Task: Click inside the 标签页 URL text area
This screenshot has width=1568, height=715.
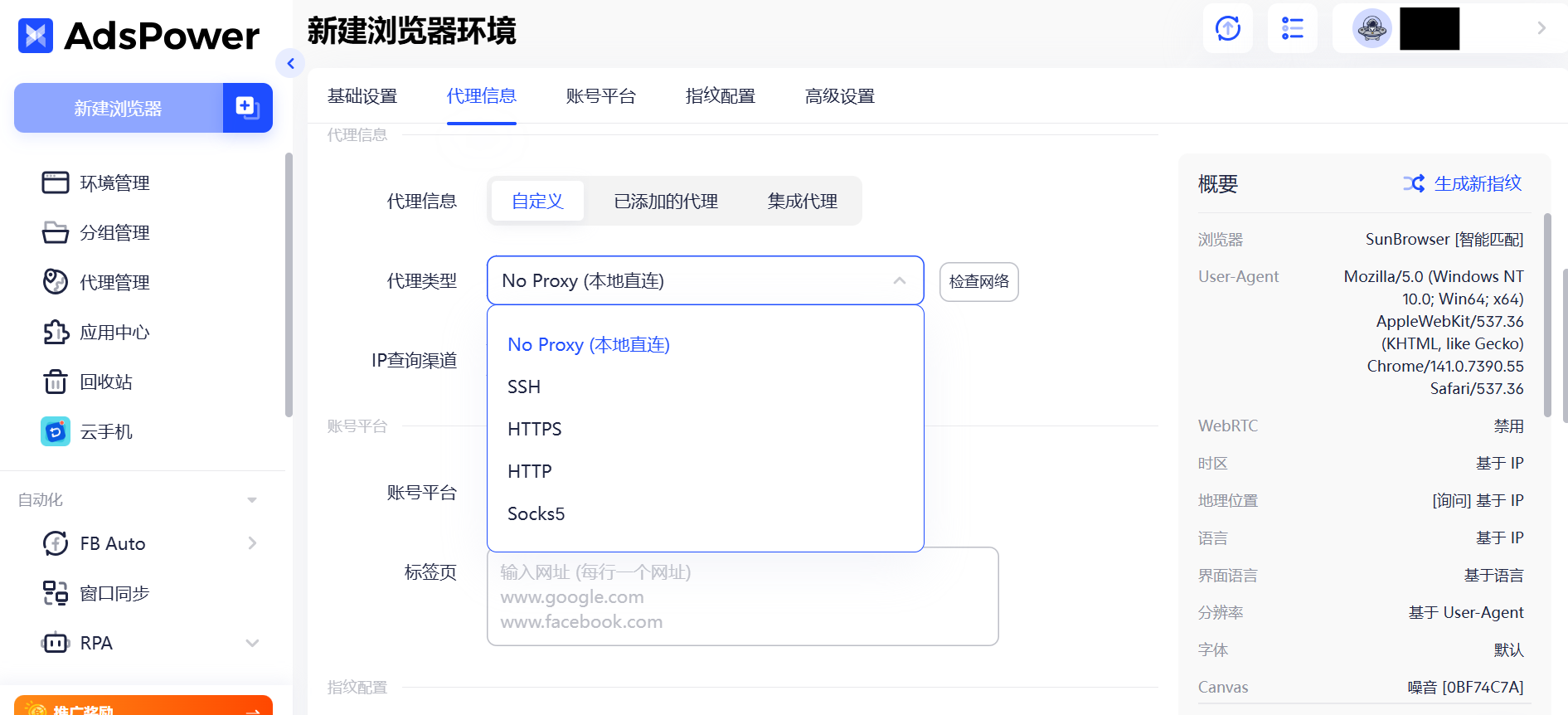Action: click(743, 596)
